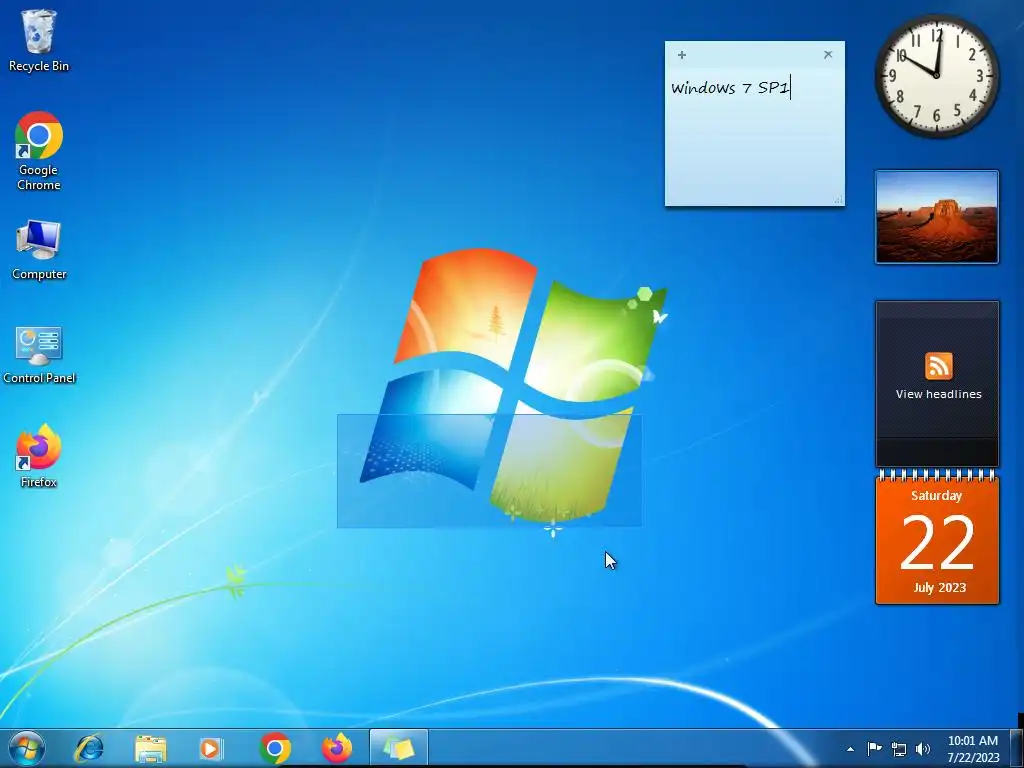Click the 'July 2023' calendar text
Screen dimensions: 1024x768
939,587
